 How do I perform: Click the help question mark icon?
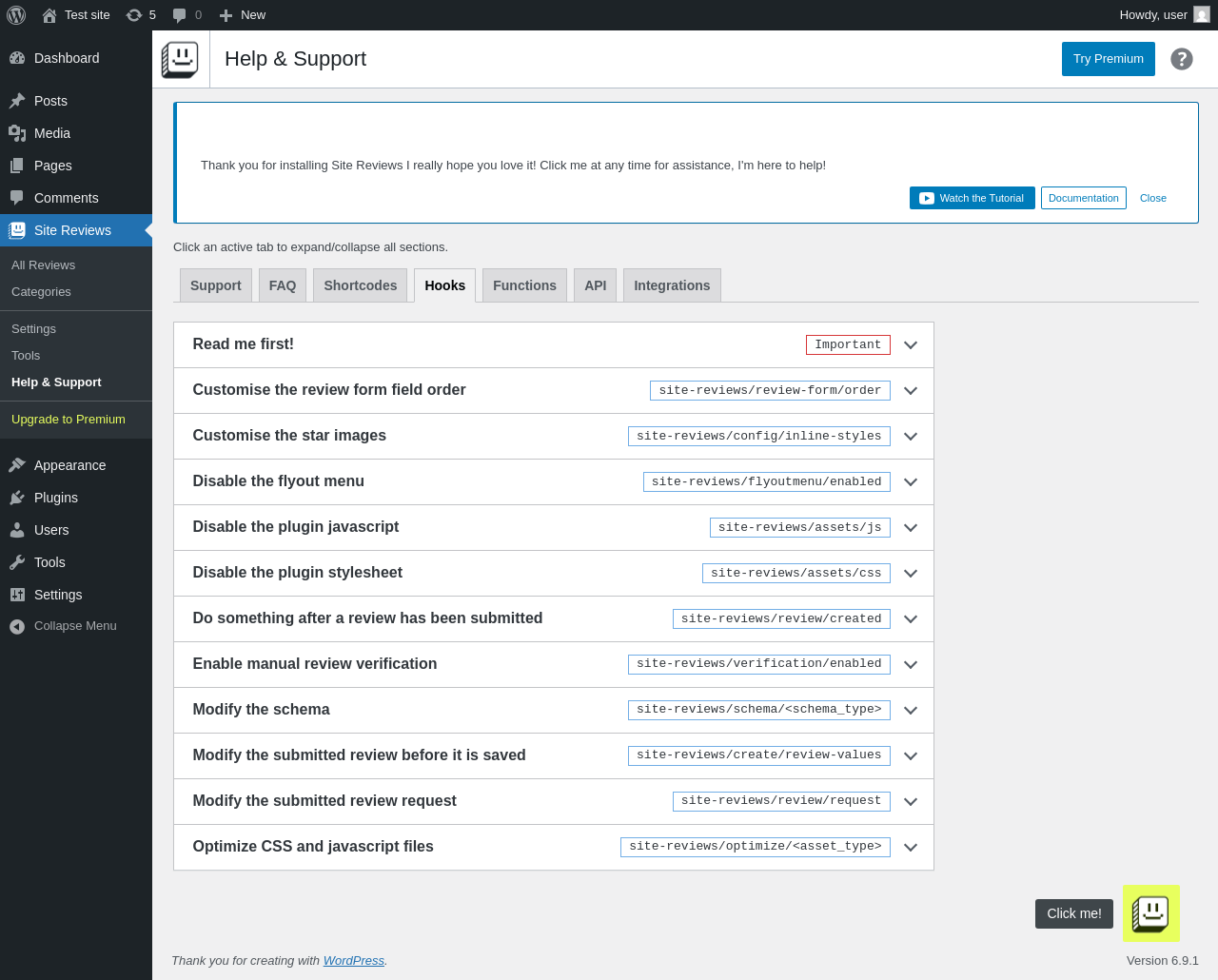point(1181,59)
